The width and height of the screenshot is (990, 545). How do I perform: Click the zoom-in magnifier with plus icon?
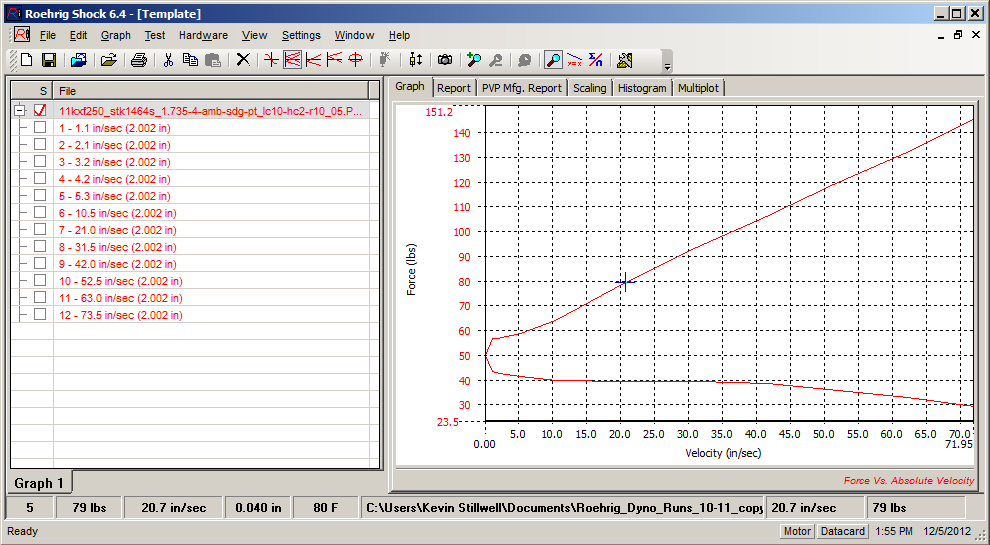coord(474,60)
